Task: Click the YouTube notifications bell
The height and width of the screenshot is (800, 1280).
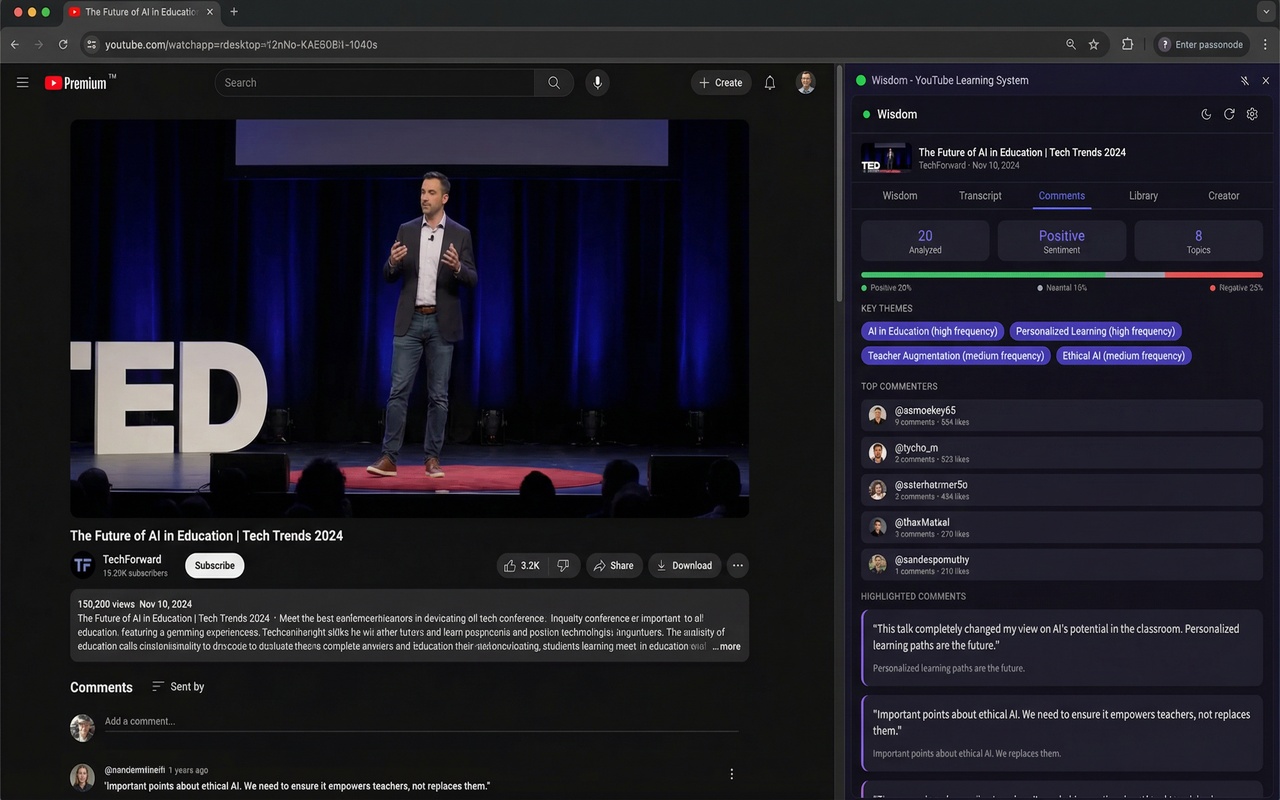Action: coord(770,83)
